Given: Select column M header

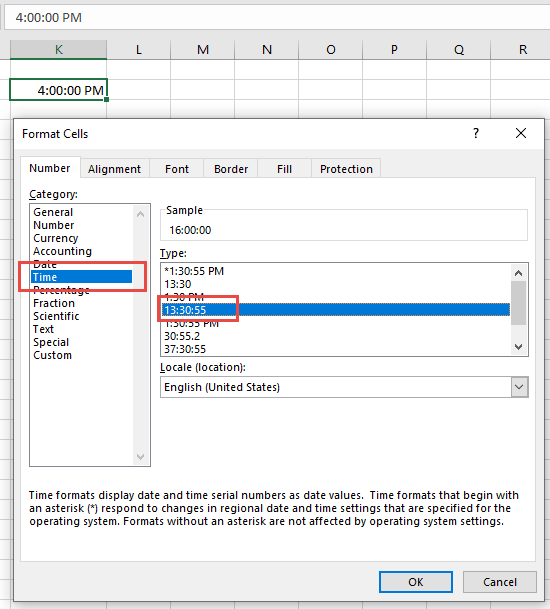Looking at the screenshot, I should pos(203,49).
